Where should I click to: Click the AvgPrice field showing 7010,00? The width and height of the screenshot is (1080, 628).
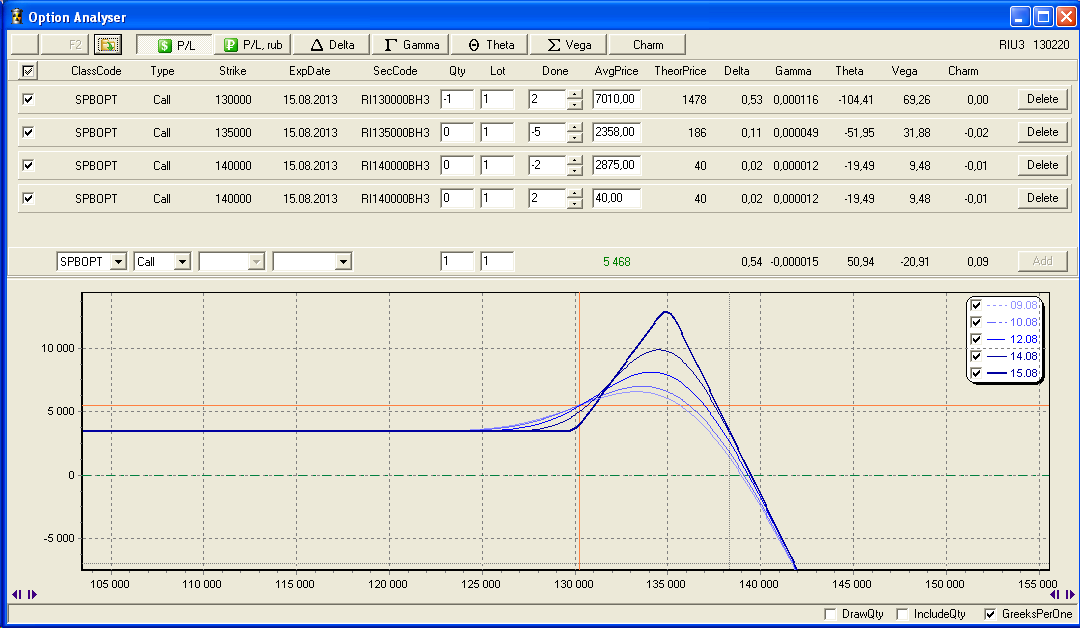pos(616,99)
